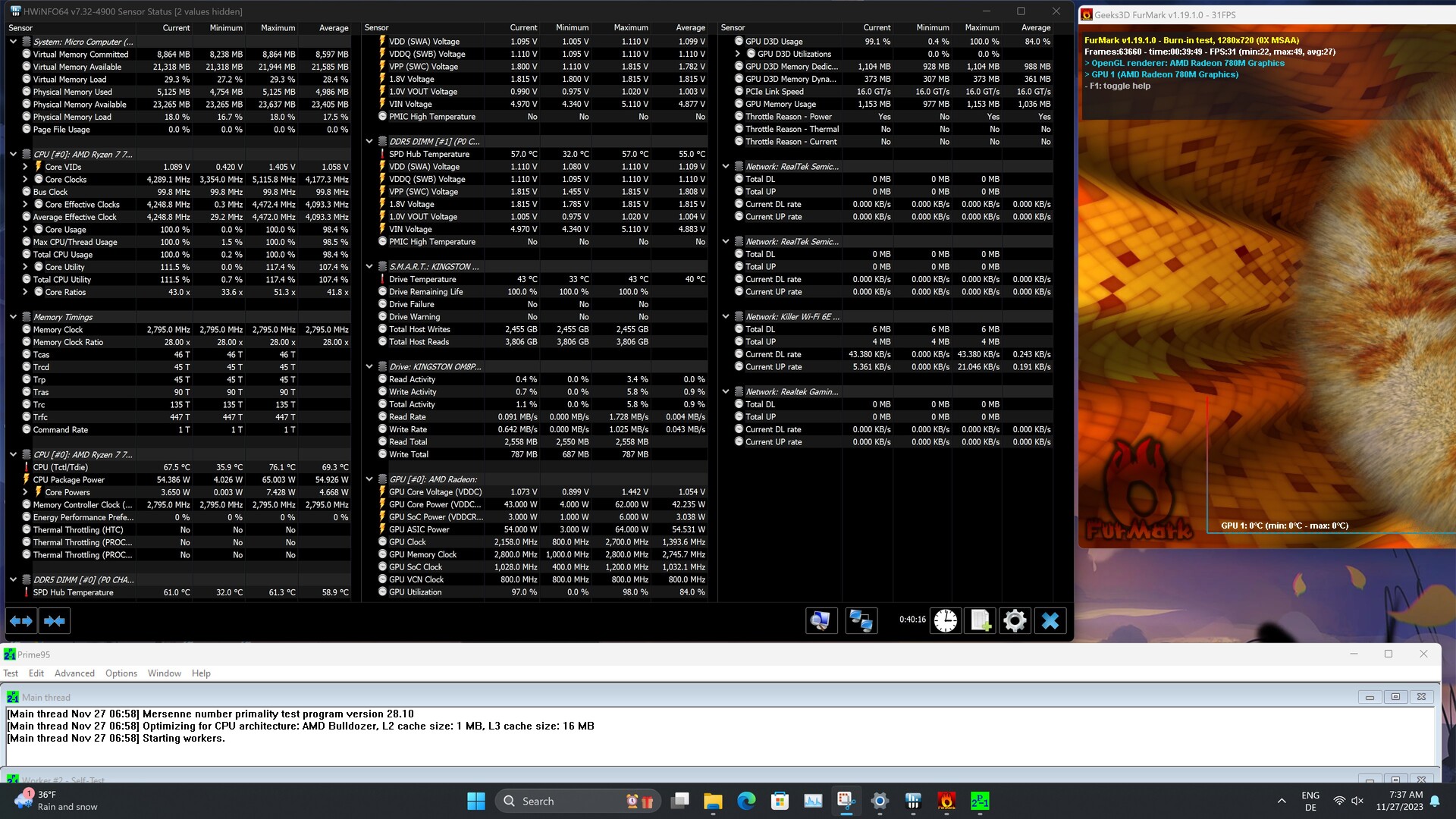This screenshot has height=819, width=1456.
Task: Open the Prime95 Options menu
Action: (x=121, y=673)
